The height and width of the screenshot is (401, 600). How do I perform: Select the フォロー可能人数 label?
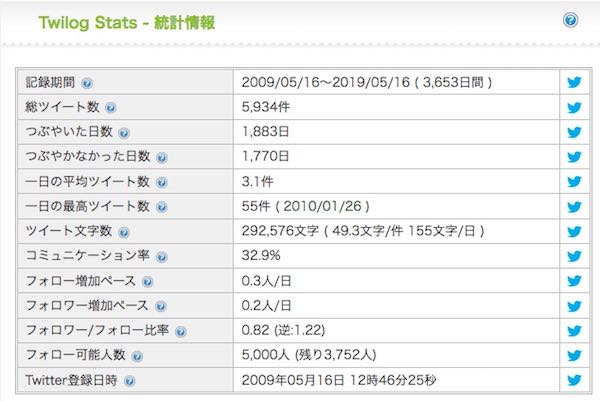pyautogui.click(x=75, y=355)
